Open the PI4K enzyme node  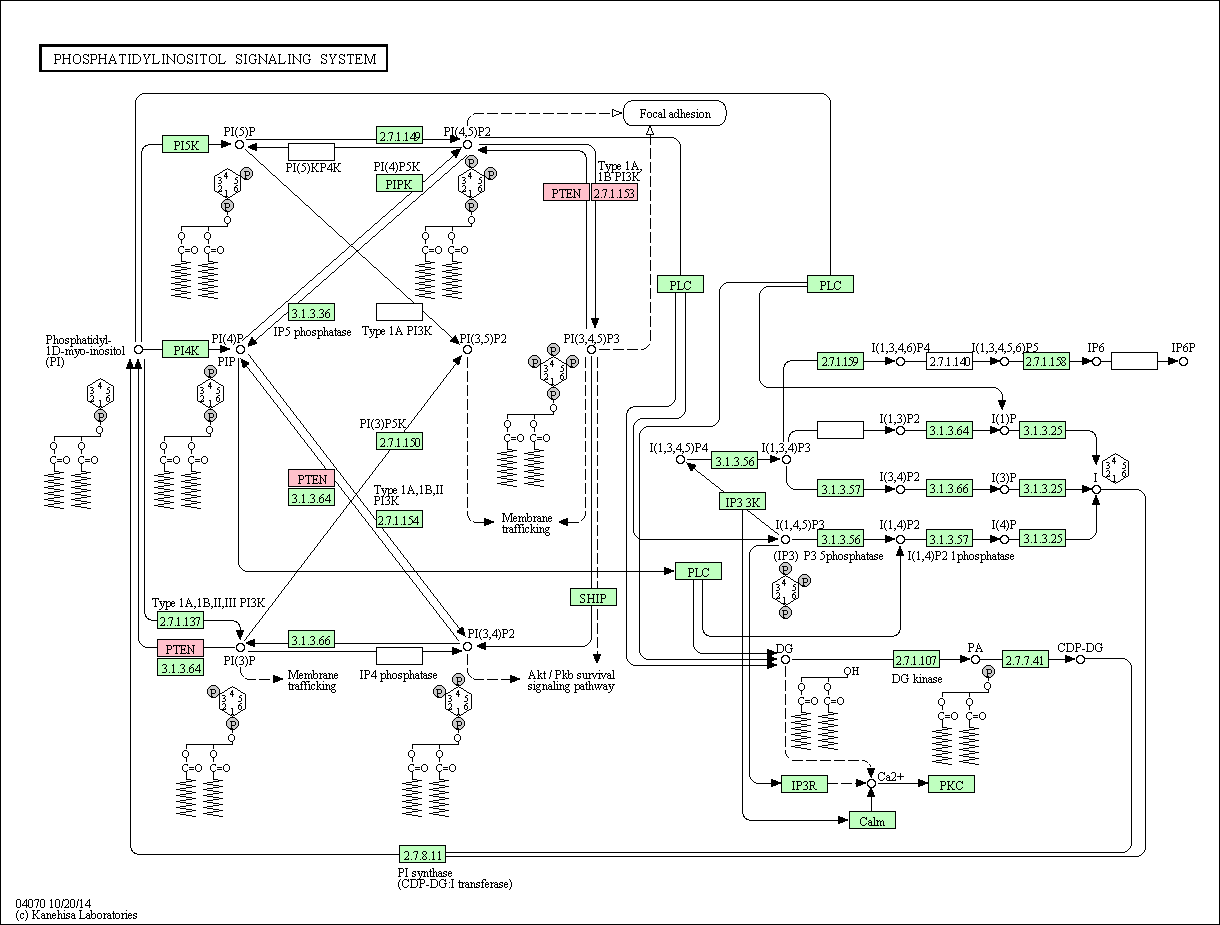coord(186,350)
